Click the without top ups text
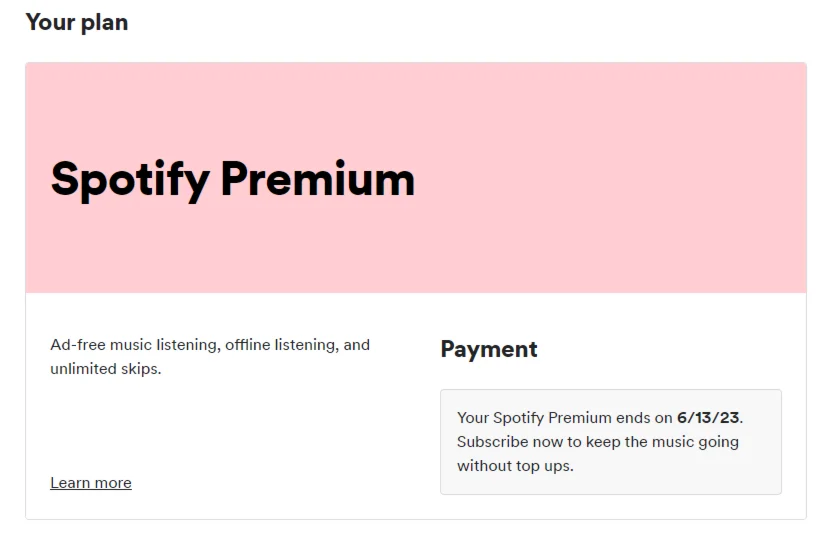Image resolution: width=829 pixels, height=533 pixels. (515, 466)
